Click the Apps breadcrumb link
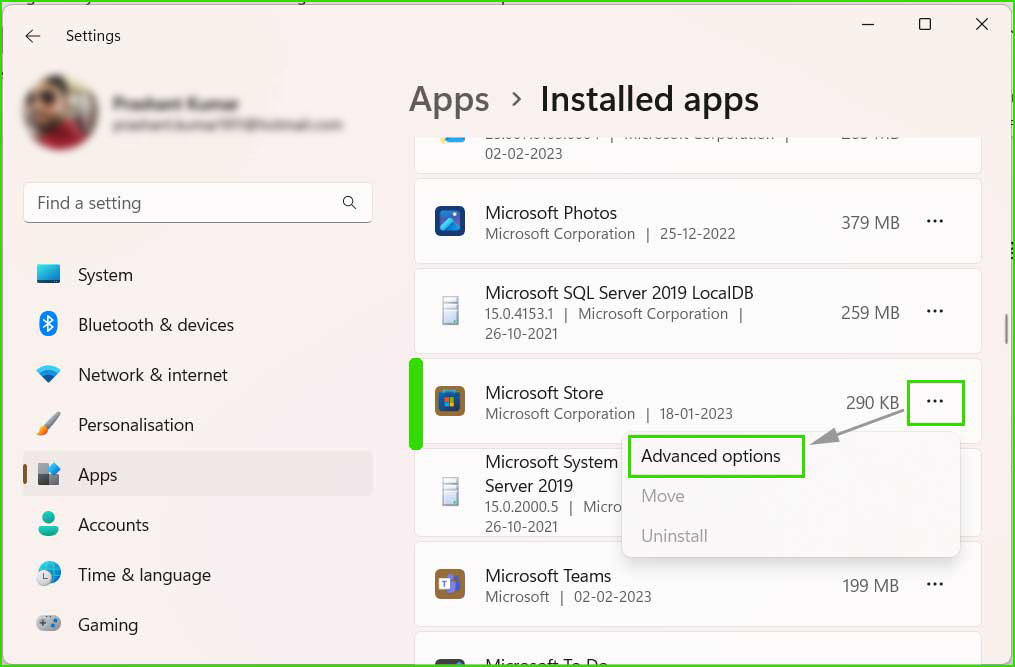The height and width of the screenshot is (667, 1015). pos(449,100)
